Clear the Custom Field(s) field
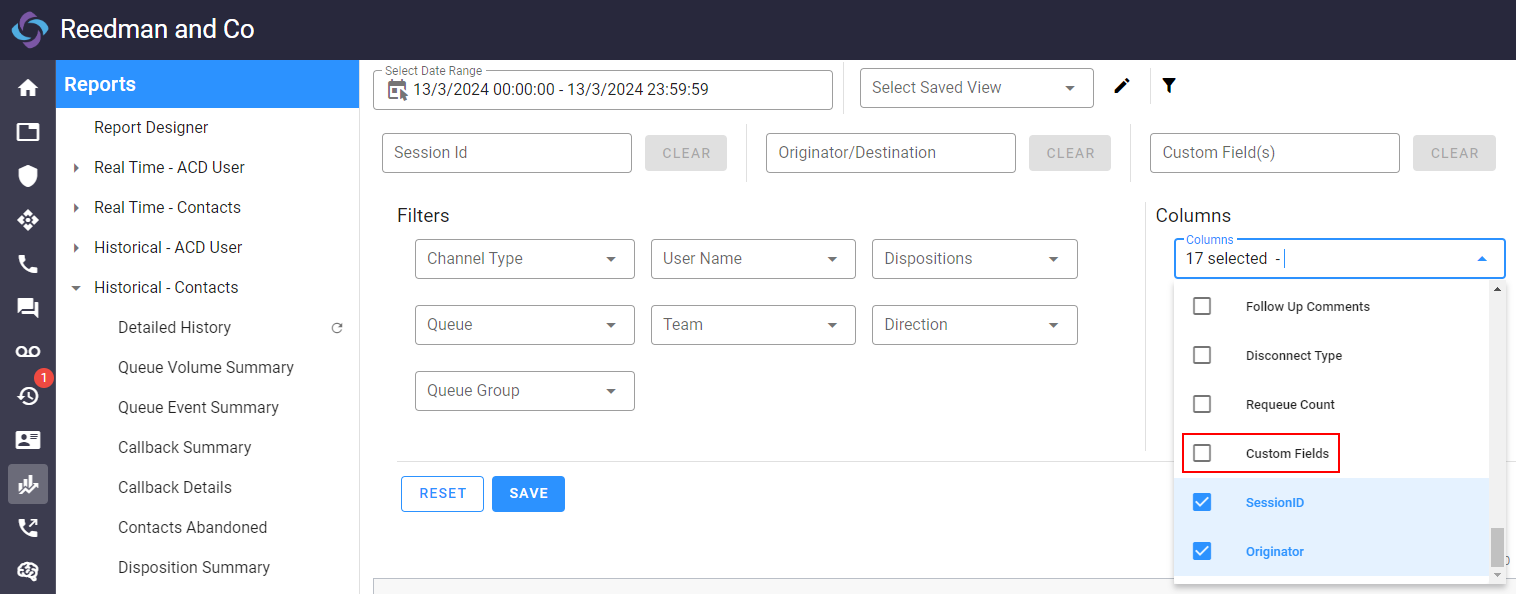This screenshot has height=594, width=1516. coord(1454,153)
